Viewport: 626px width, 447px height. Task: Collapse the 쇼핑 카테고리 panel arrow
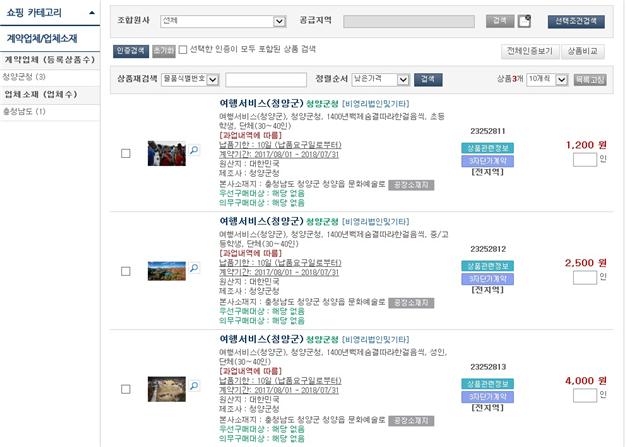pyautogui.click(x=92, y=13)
